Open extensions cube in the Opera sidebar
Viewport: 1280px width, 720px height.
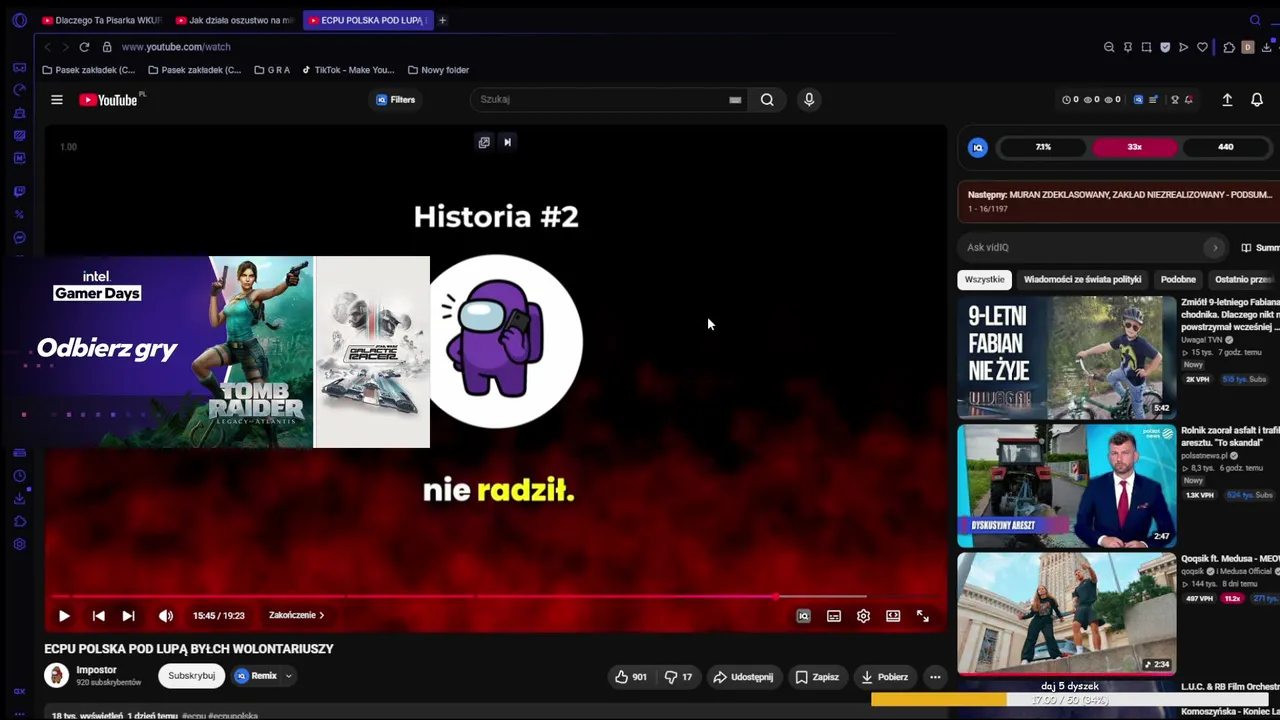point(19,521)
